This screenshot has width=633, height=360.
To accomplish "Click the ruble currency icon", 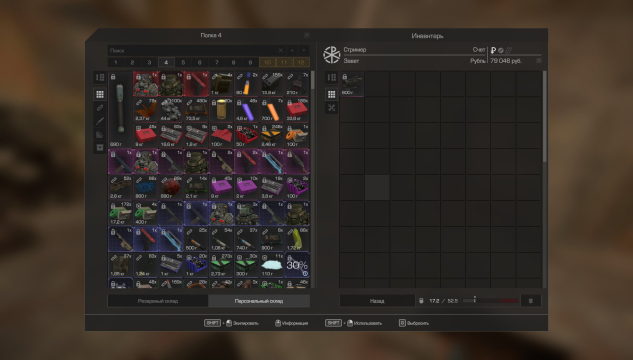I will point(493,50).
